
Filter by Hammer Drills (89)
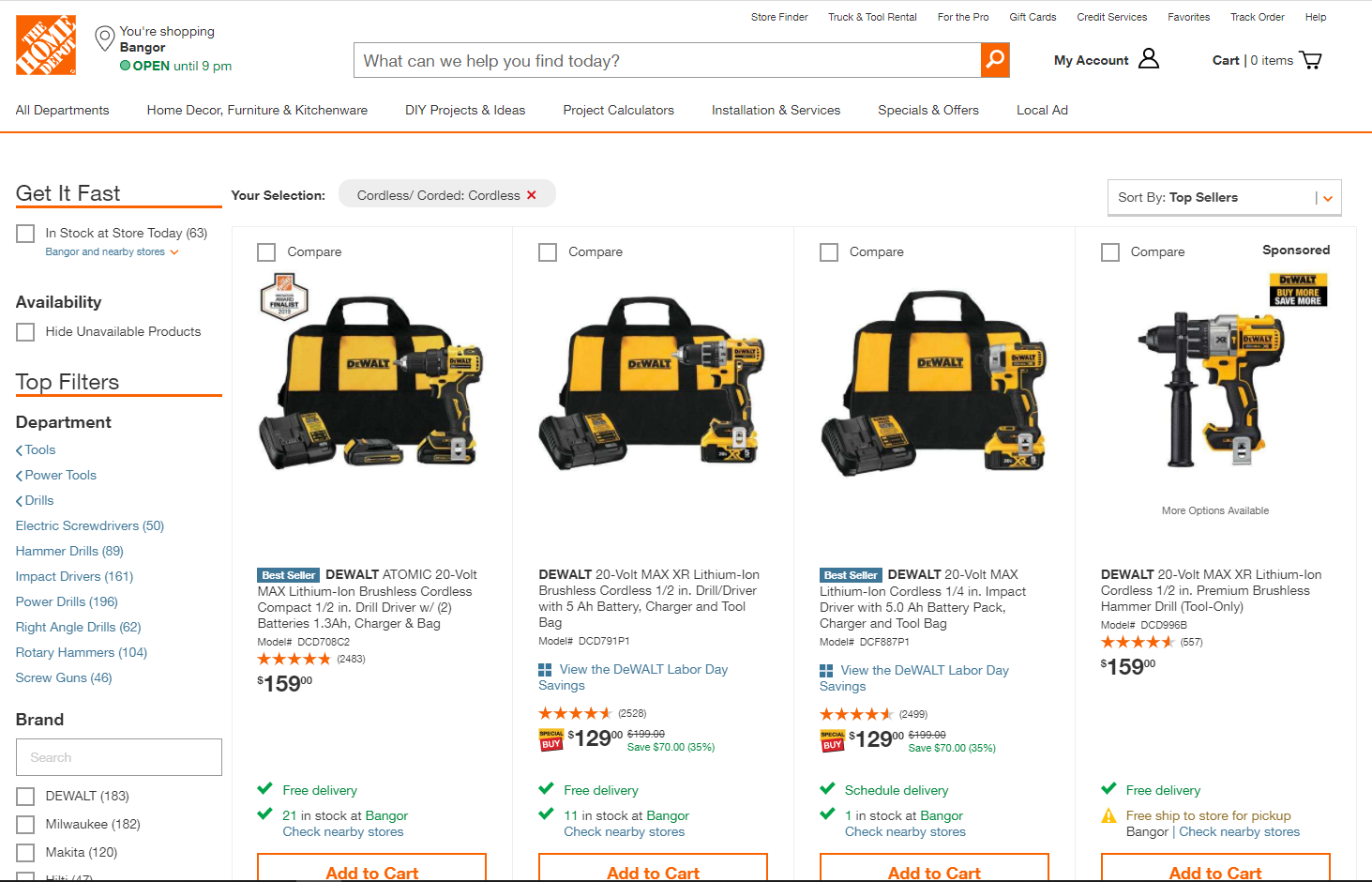click(x=69, y=552)
